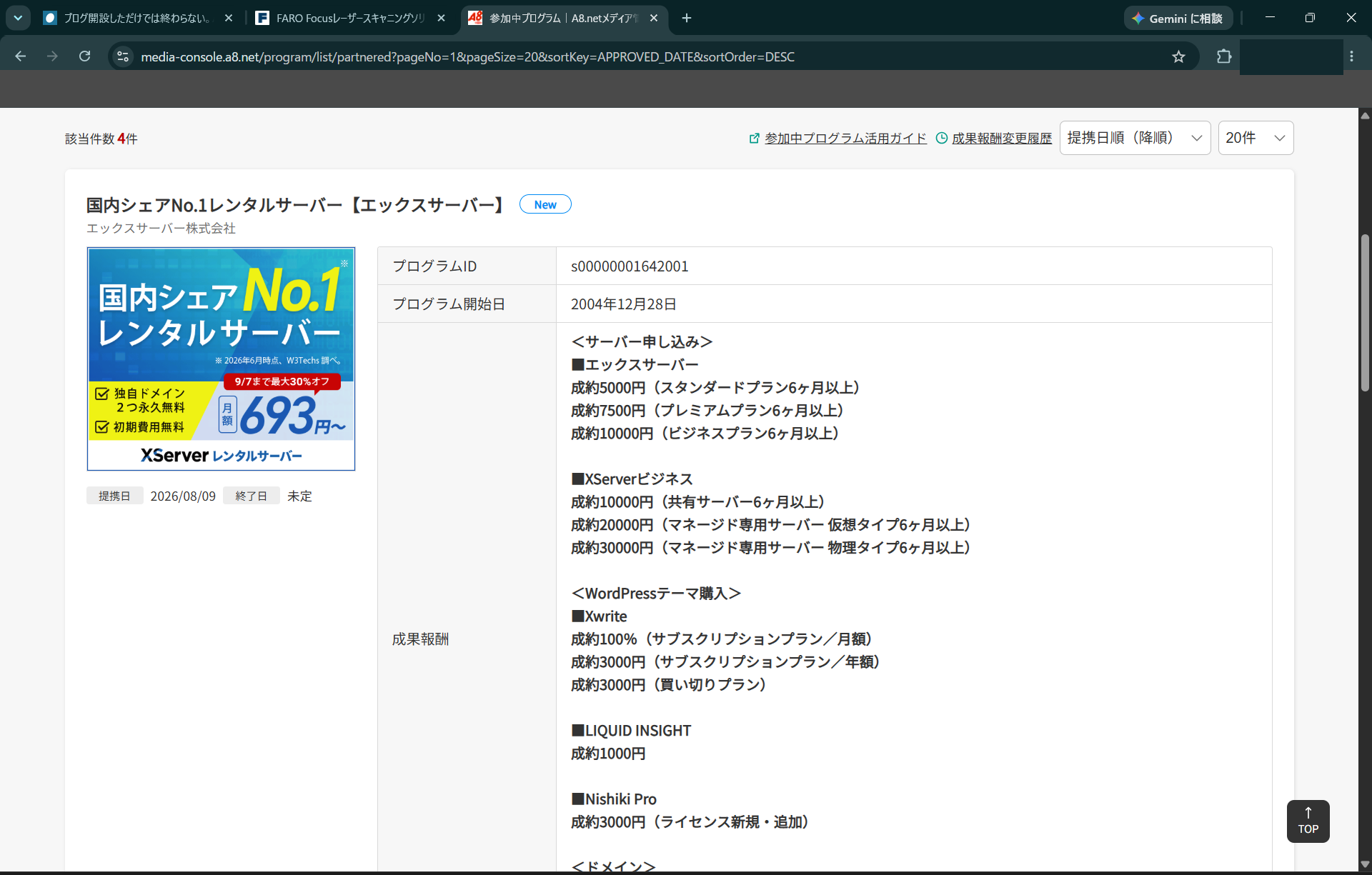Close the ブログ開設 tab
The image size is (1372, 875).
229,18
